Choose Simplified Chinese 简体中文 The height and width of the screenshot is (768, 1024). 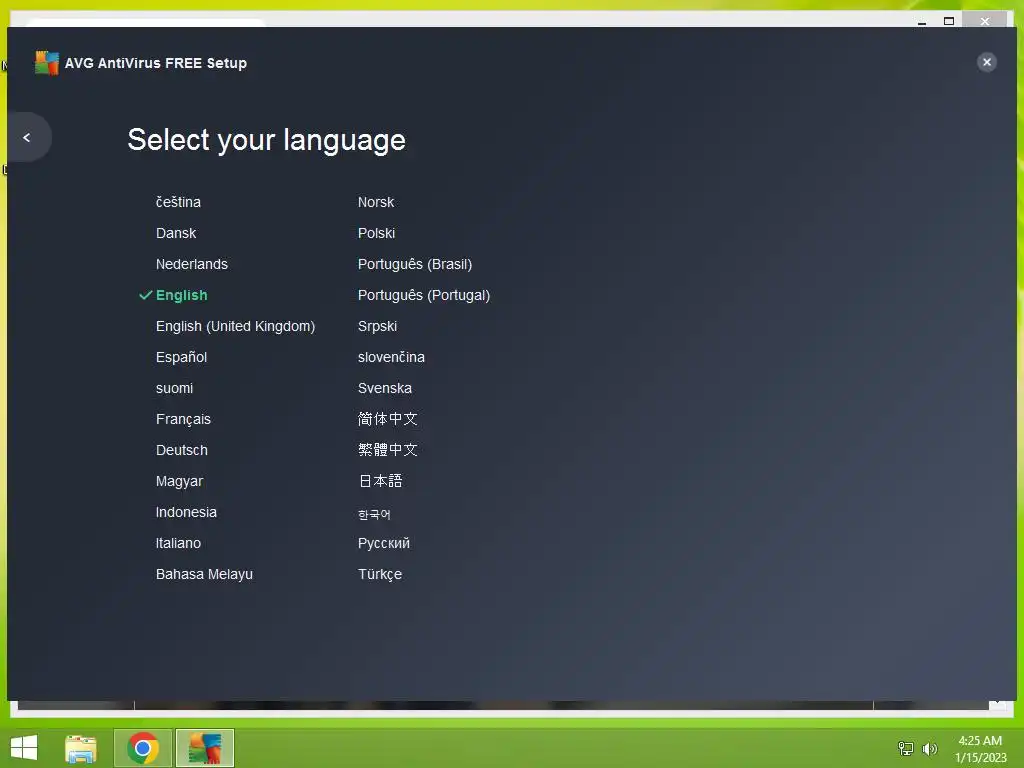(x=387, y=419)
